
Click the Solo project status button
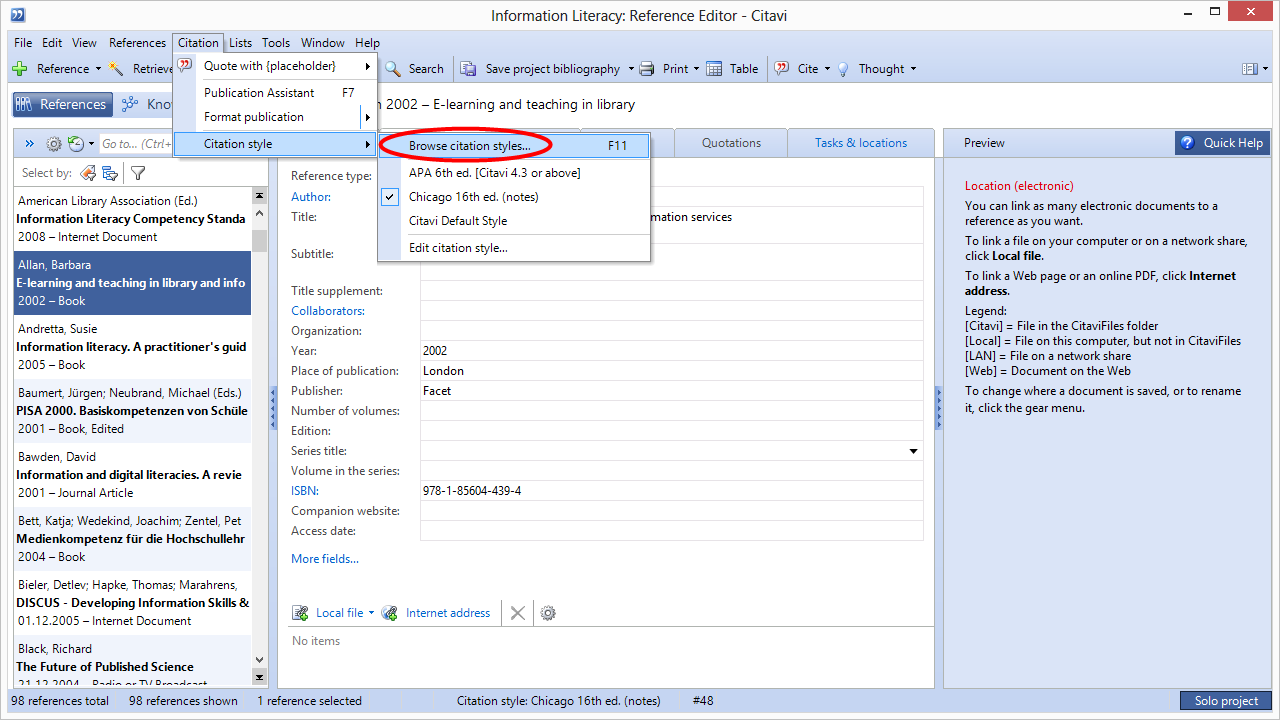pyautogui.click(x=1226, y=701)
